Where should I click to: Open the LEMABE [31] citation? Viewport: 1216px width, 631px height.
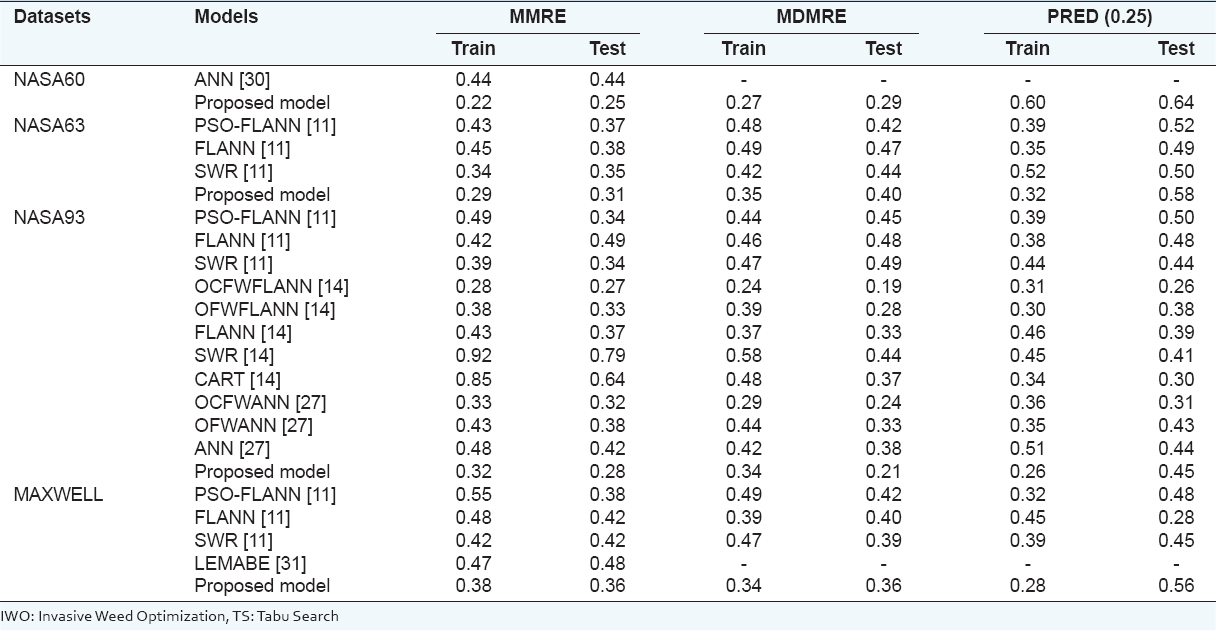click(x=250, y=563)
